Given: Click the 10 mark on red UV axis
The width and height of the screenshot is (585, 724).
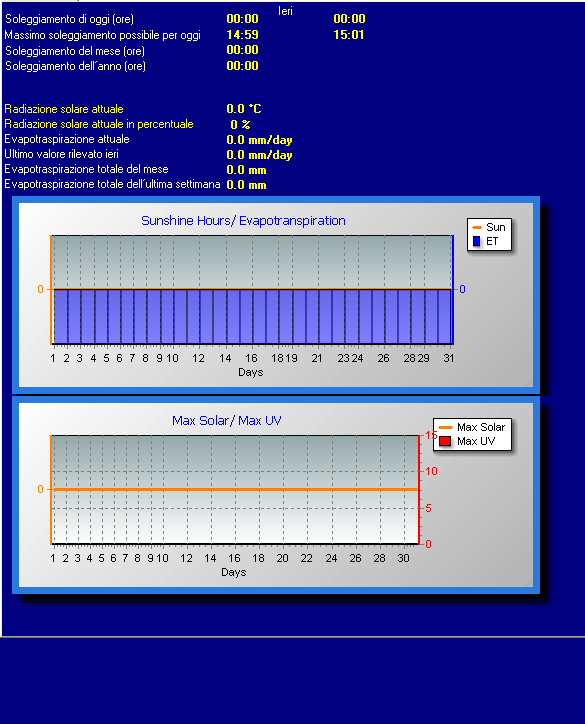Looking at the screenshot, I should point(431,471).
